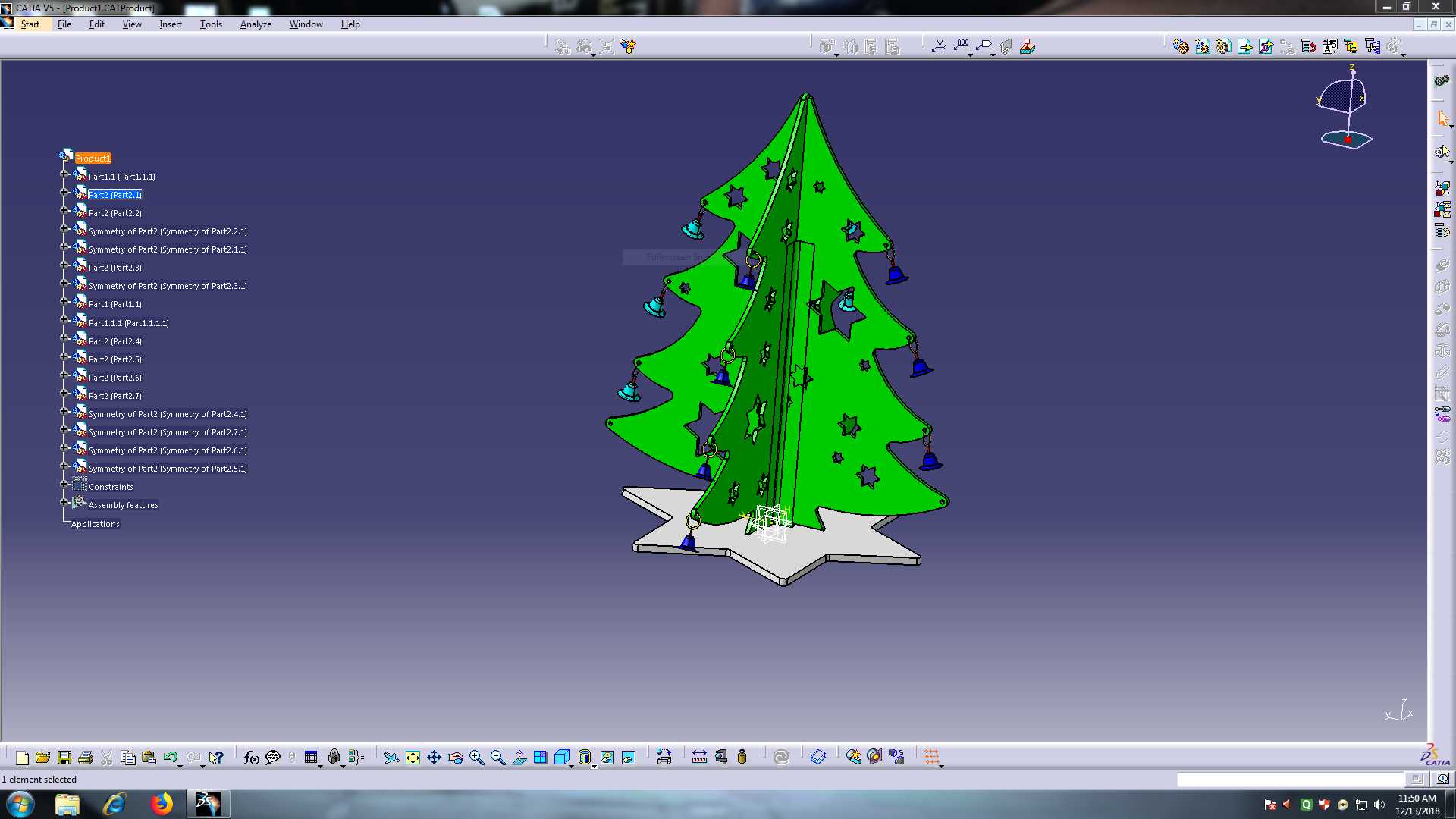
Task: Click the system tray volume icon
Action: point(1379,805)
